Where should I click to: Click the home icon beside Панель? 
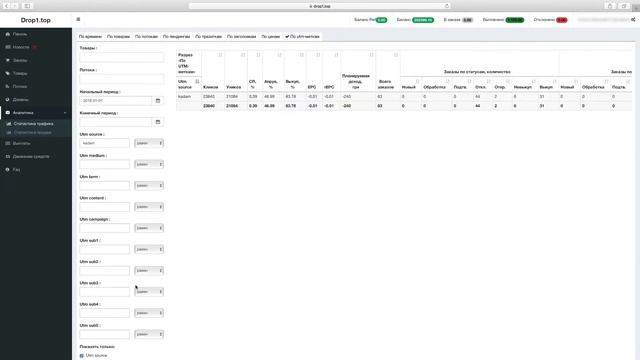[x=7, y=34]
